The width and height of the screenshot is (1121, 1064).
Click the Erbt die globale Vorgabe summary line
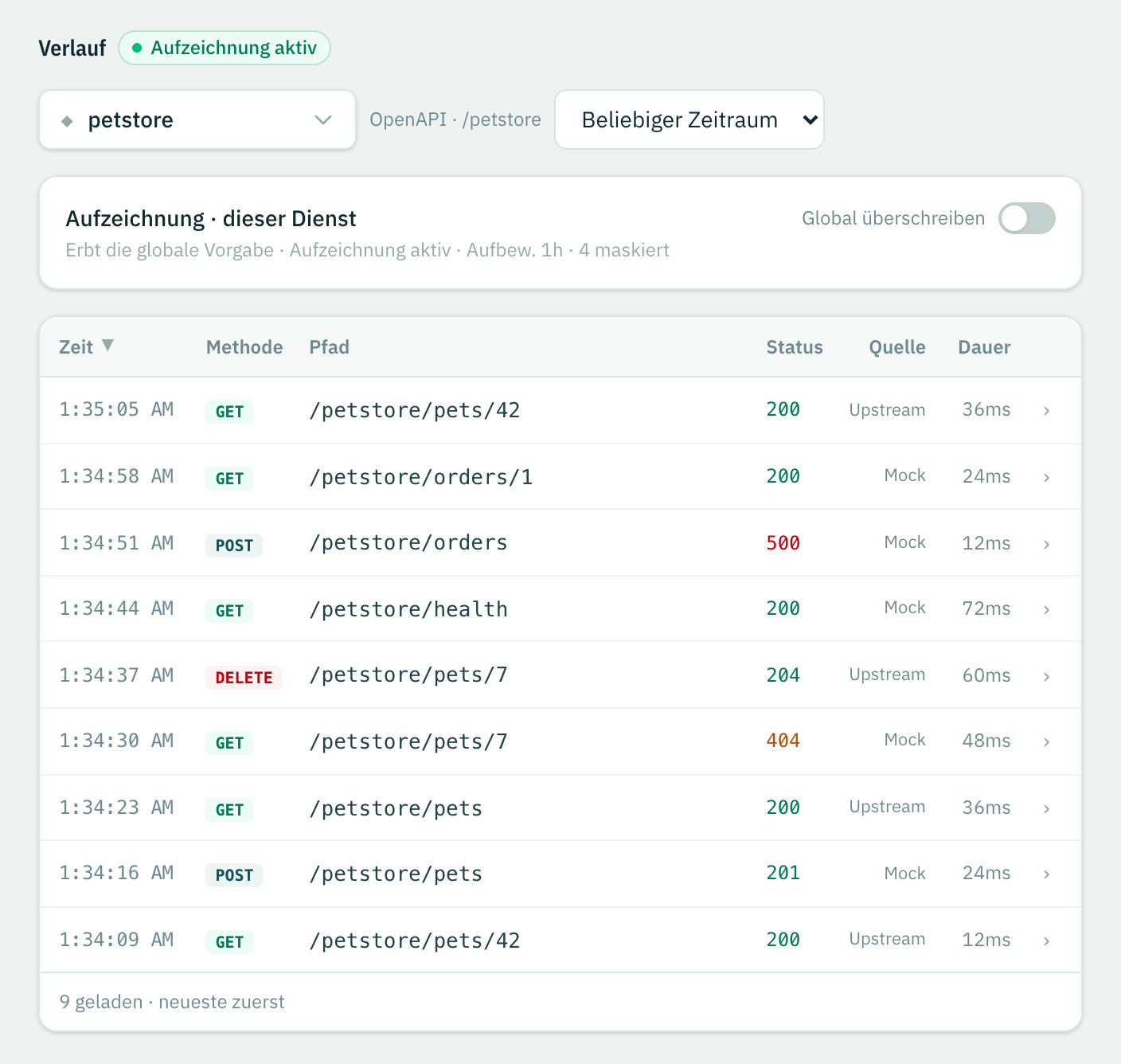tap(367, 250)
